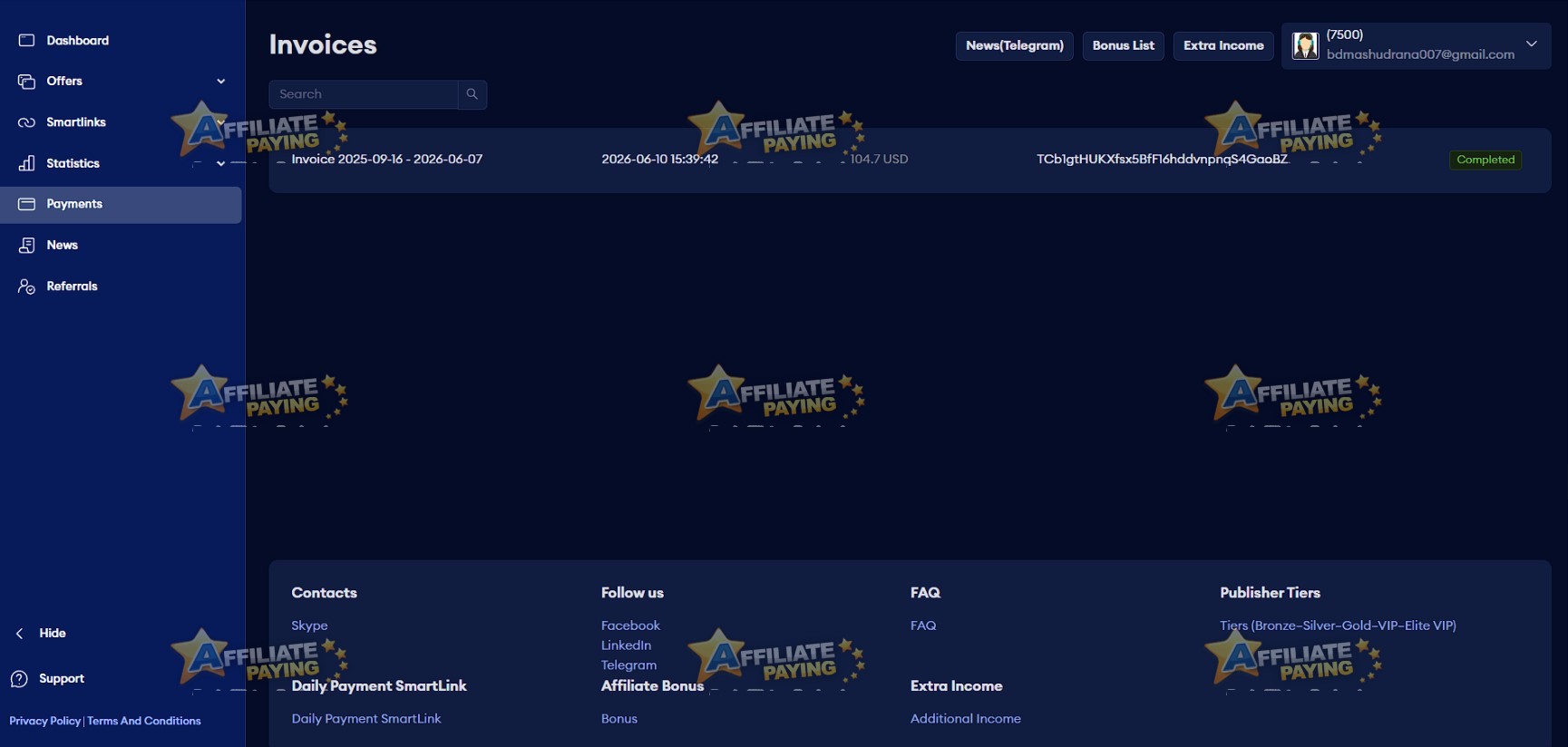This screenshot has width=1568, height=747.
Task: Click the user profile avatar
Action: click(x=1305, y=45)
